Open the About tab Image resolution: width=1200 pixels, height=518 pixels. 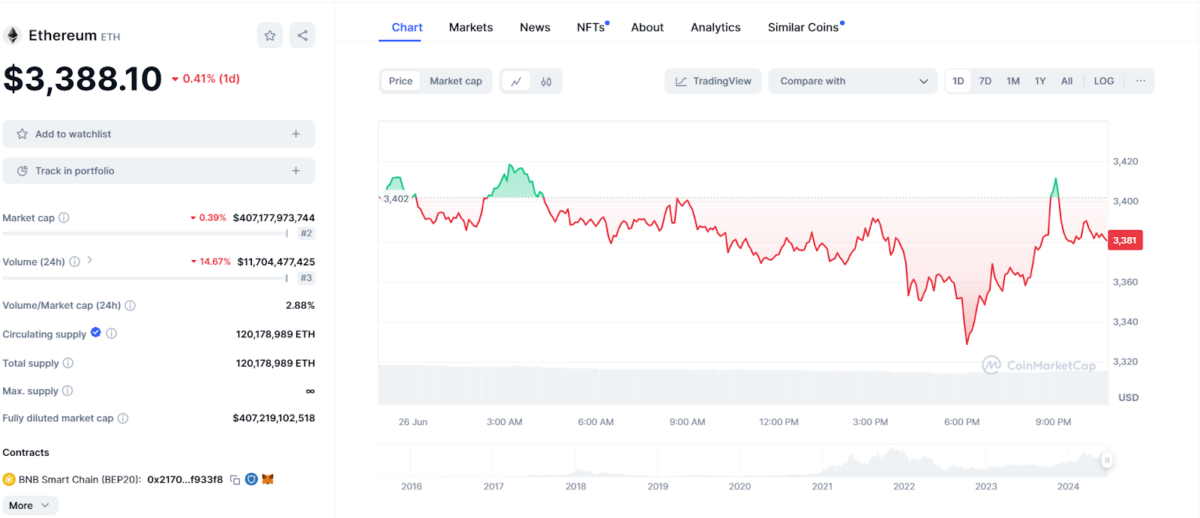[x=647, y=27]
